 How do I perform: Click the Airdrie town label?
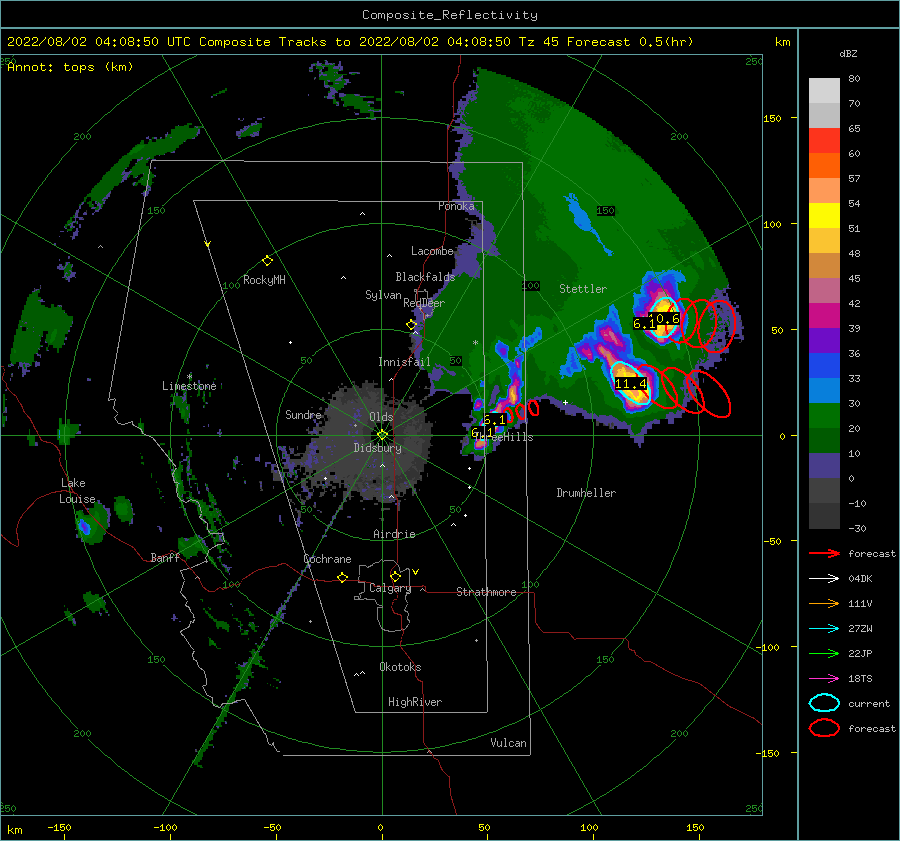click(394, 534)
